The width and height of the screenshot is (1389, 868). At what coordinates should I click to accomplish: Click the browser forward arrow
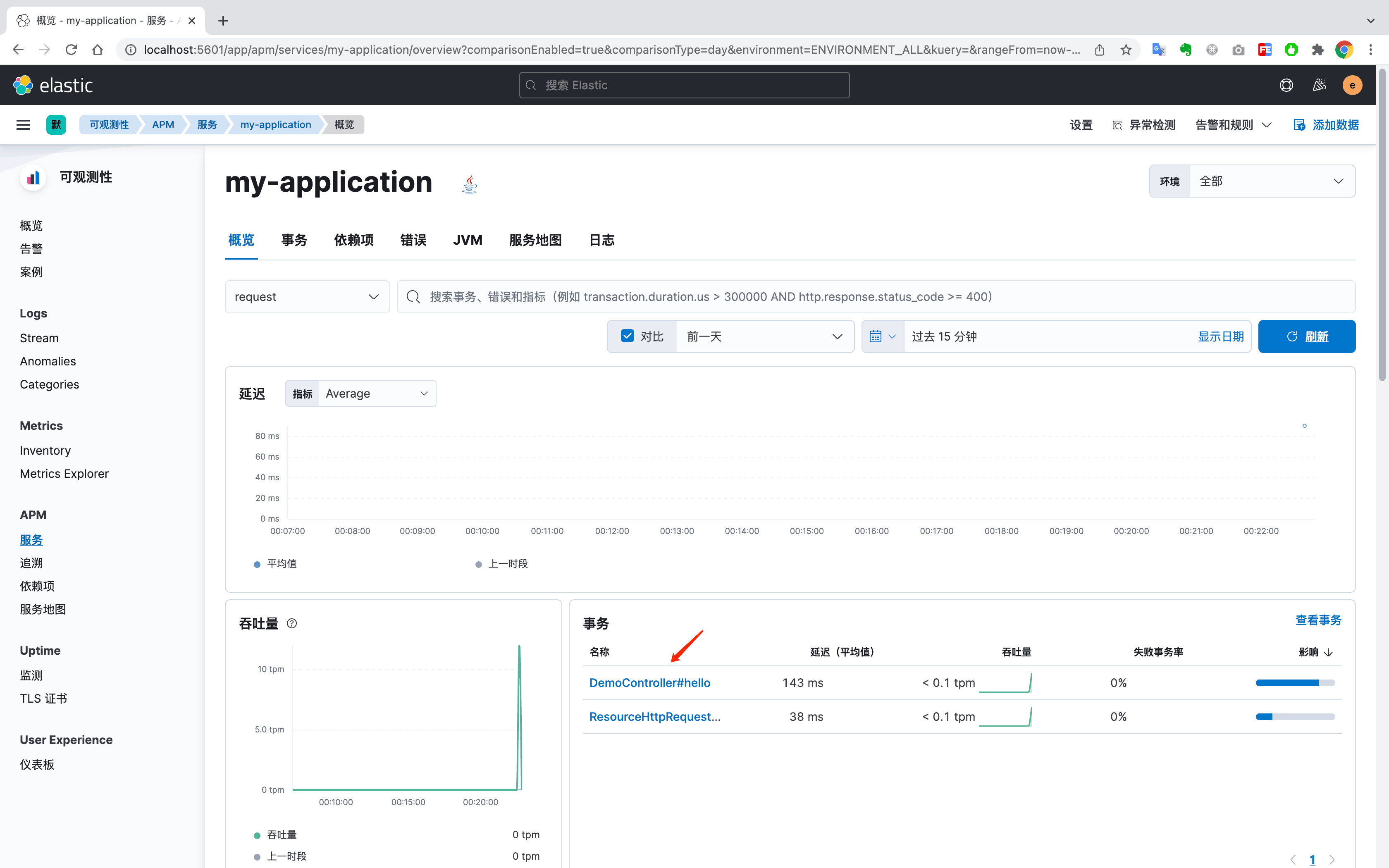[44, 50]
